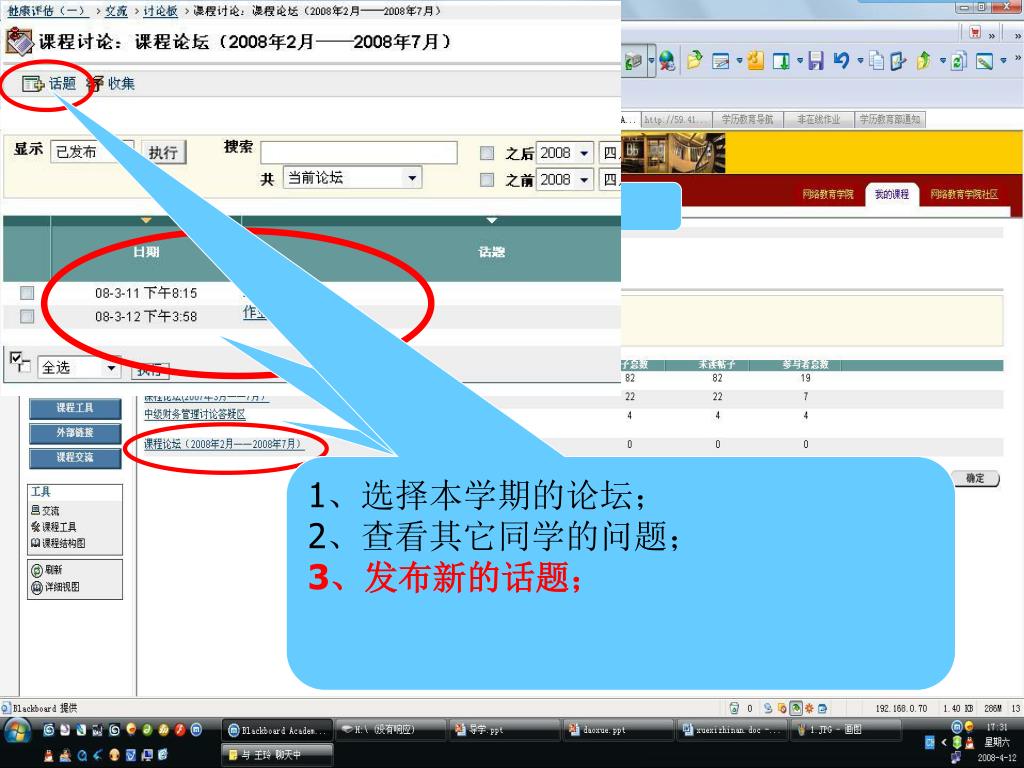The image size is (1024, 768).
Task: Open the 网络教育学院社区 tab
Action: tap(964, 194)
